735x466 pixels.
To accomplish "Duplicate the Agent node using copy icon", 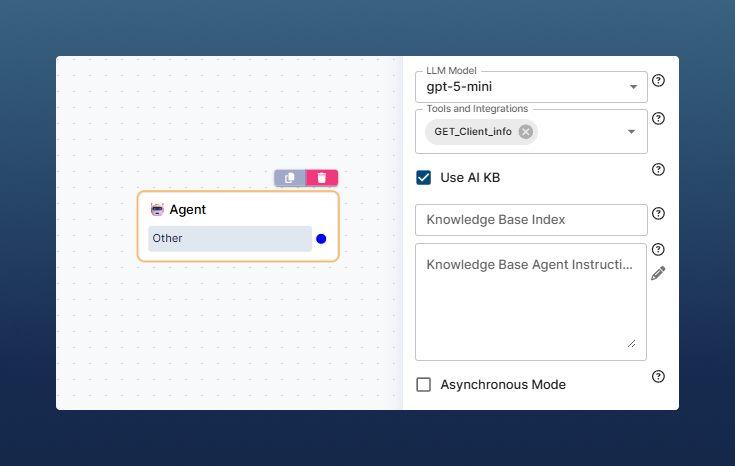I will coord(290,178).
